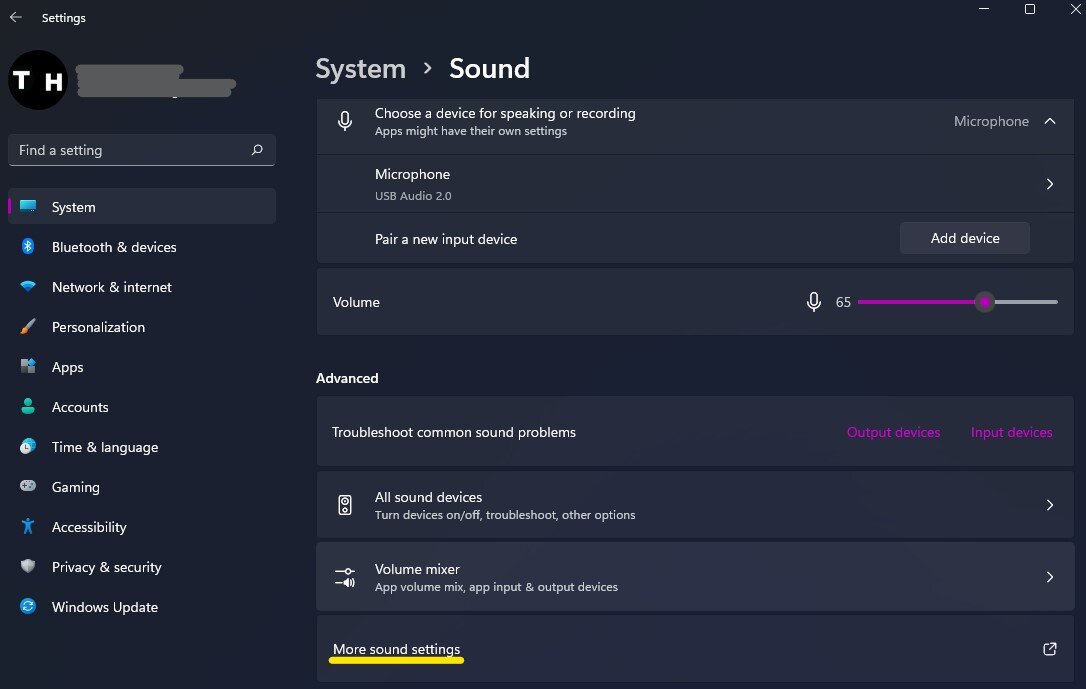The width and height of the screenshot is (1086, 689).
Task: Go to Network & internet section
Action: (111, 287)
